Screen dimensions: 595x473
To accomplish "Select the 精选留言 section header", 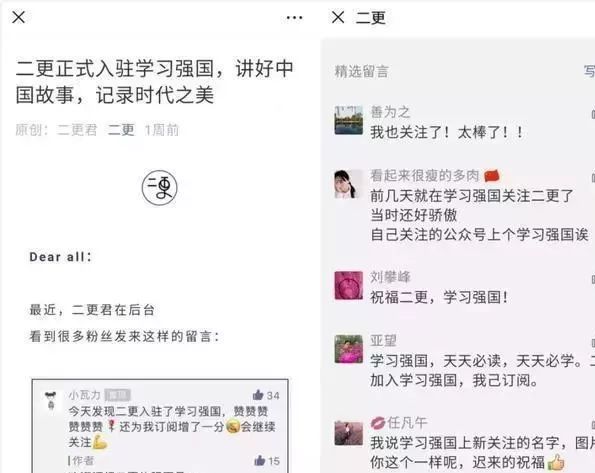I will coord(361,71).
